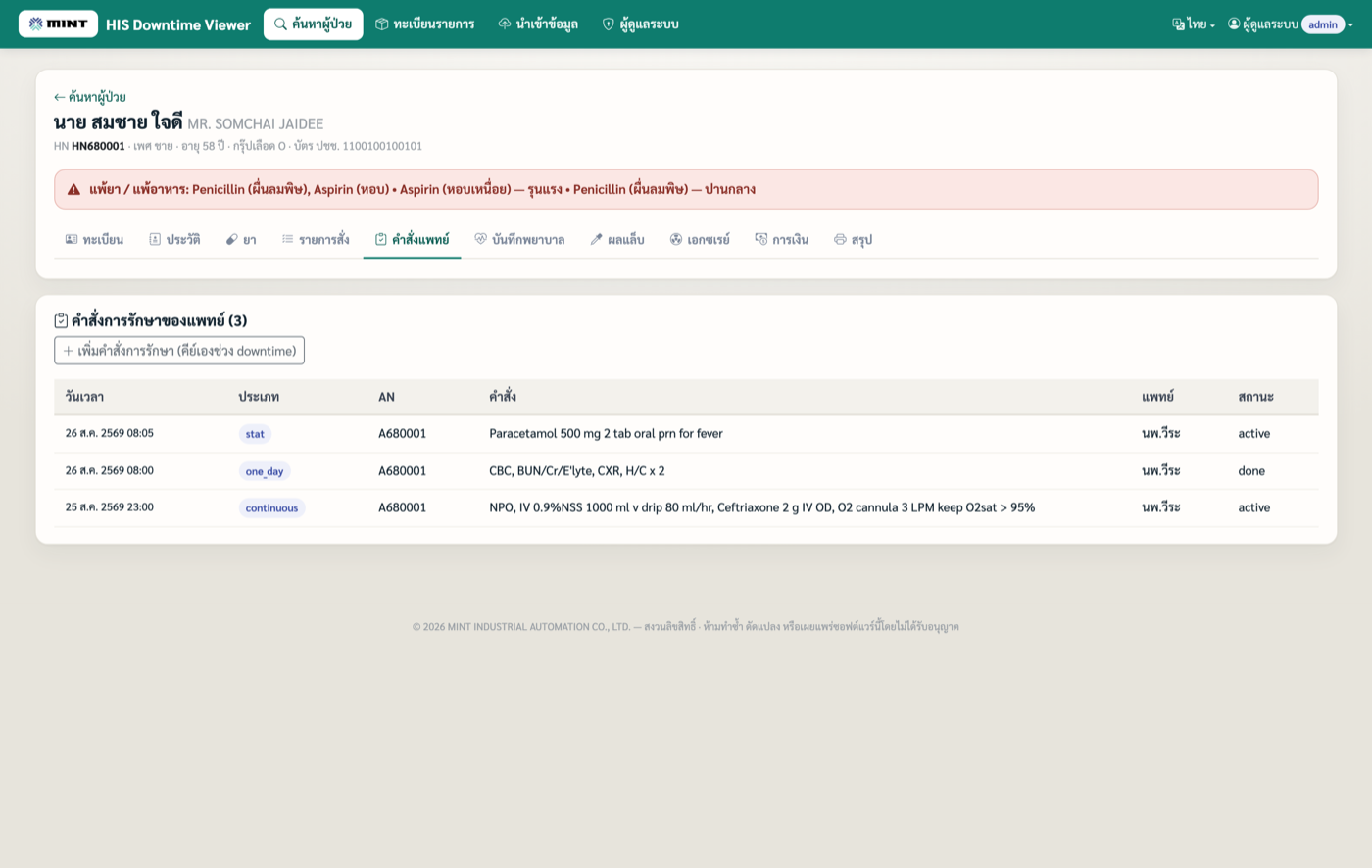Click the heartbeat icon of บันทึกพยาบาล tab
This screenshot has height=868, width=1372.
click(x=480, y=239)
